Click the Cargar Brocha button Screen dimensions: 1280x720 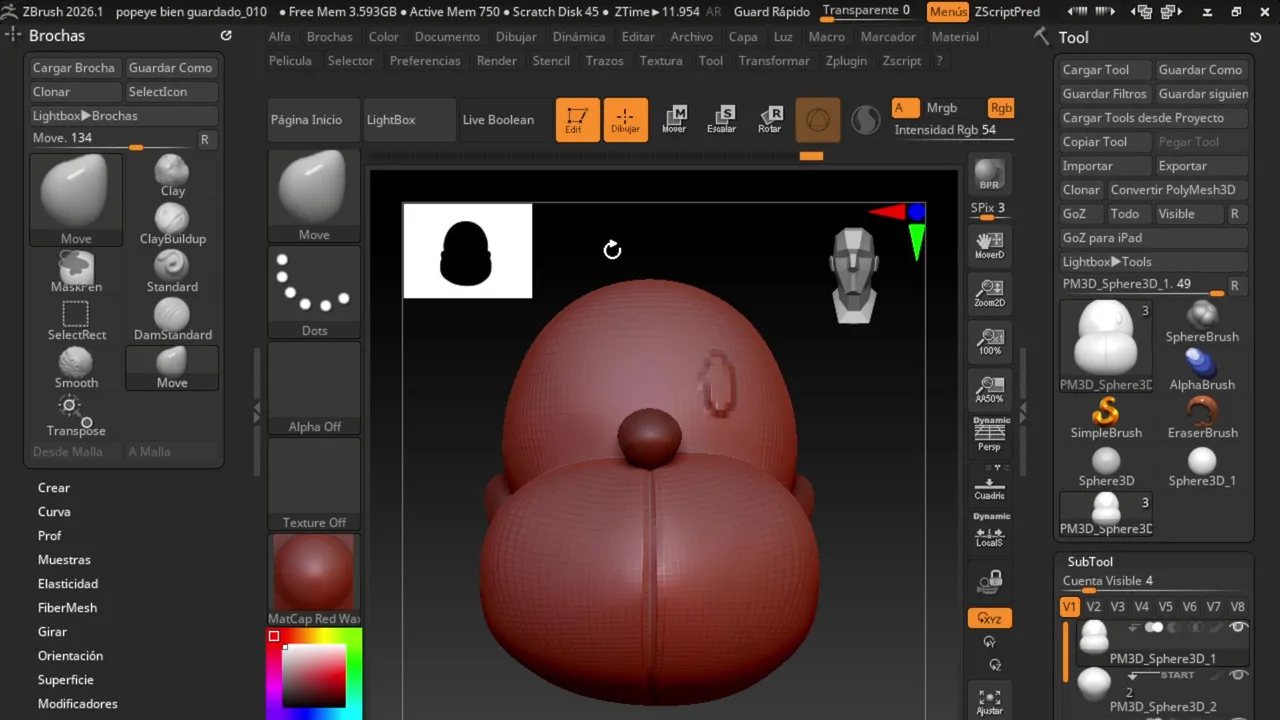point(74,68)
